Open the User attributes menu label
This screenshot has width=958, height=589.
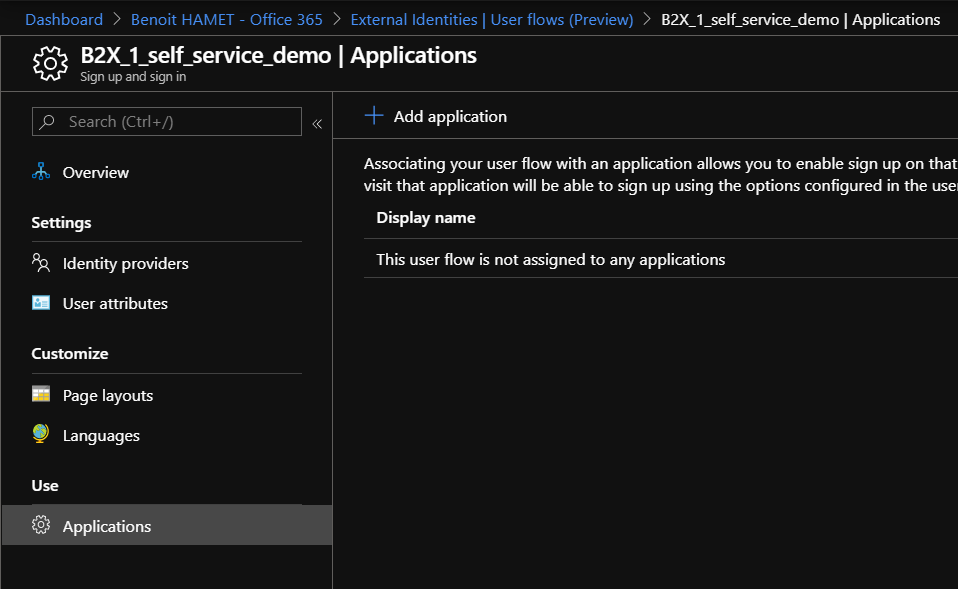(115, 304)
